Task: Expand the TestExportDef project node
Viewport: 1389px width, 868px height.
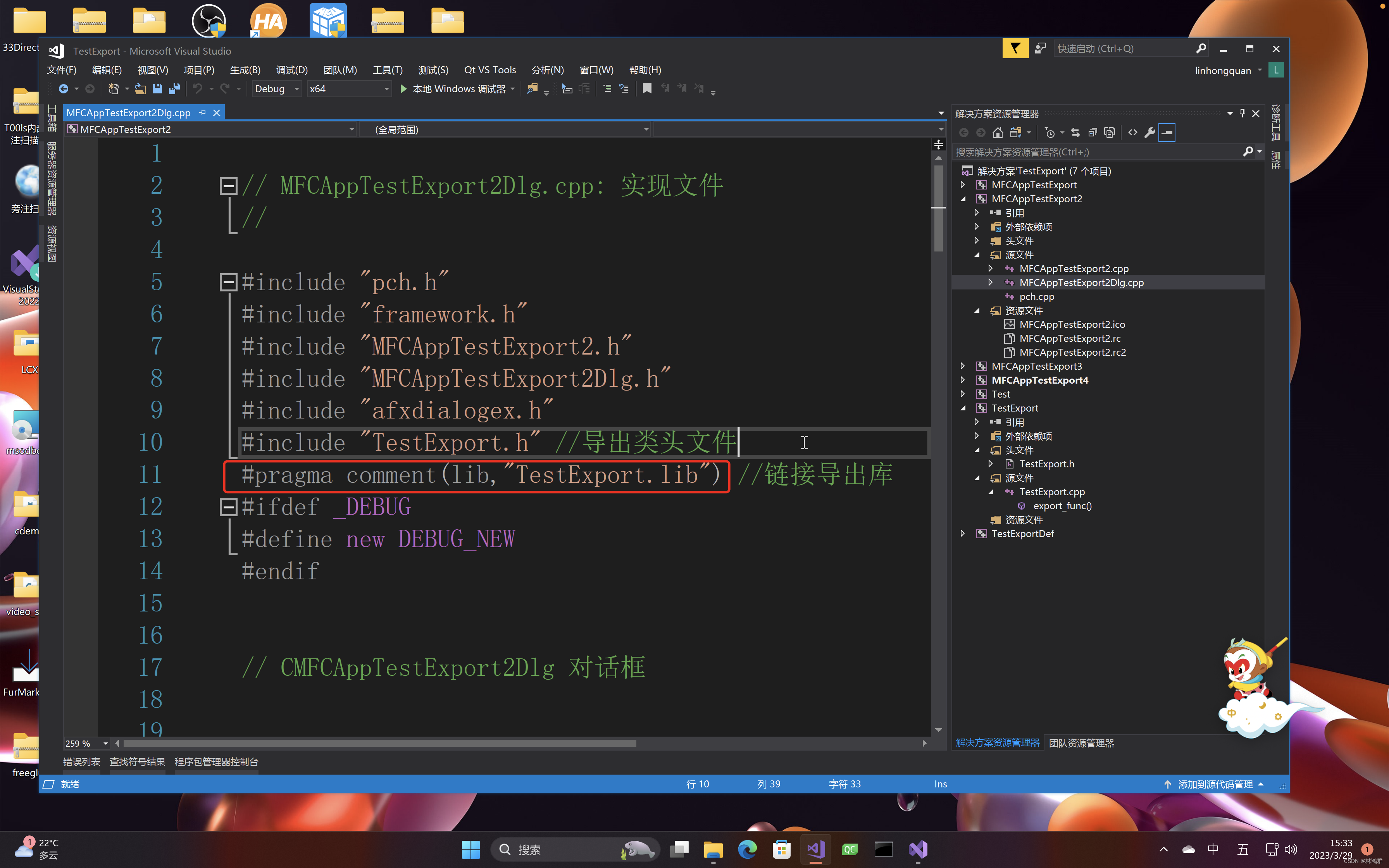Action: point(963,533)
